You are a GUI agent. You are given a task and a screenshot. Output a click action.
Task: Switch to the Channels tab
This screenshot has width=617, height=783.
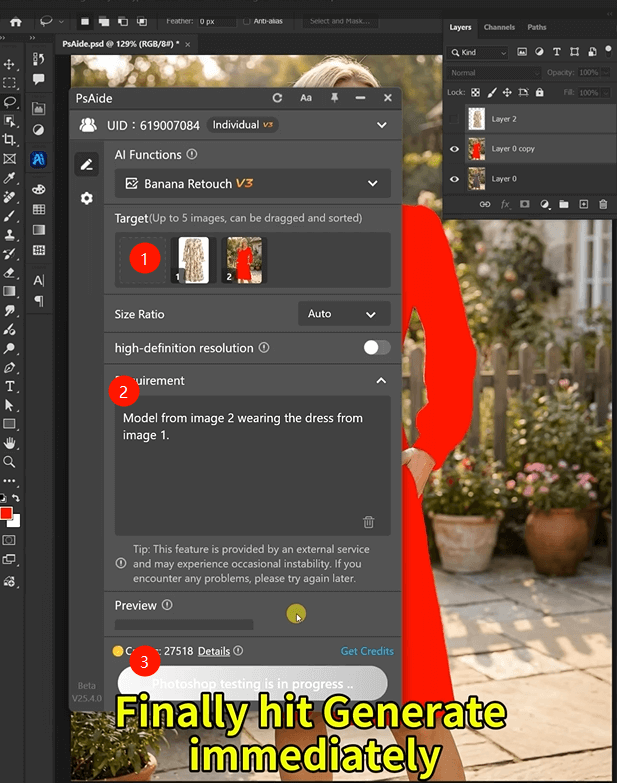click(499, 27)
